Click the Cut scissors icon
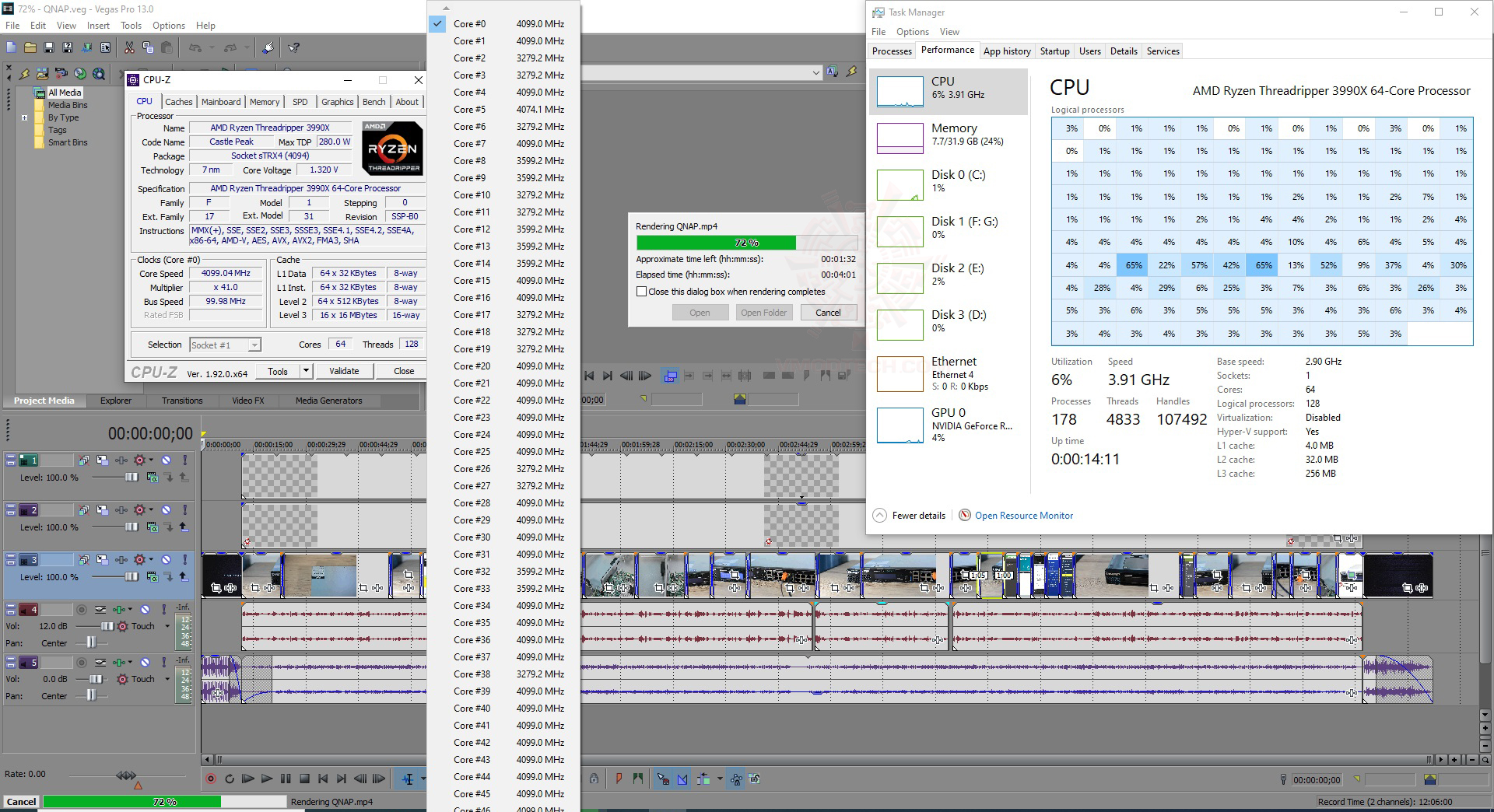Screen dimensions: 1494x812 129,47
